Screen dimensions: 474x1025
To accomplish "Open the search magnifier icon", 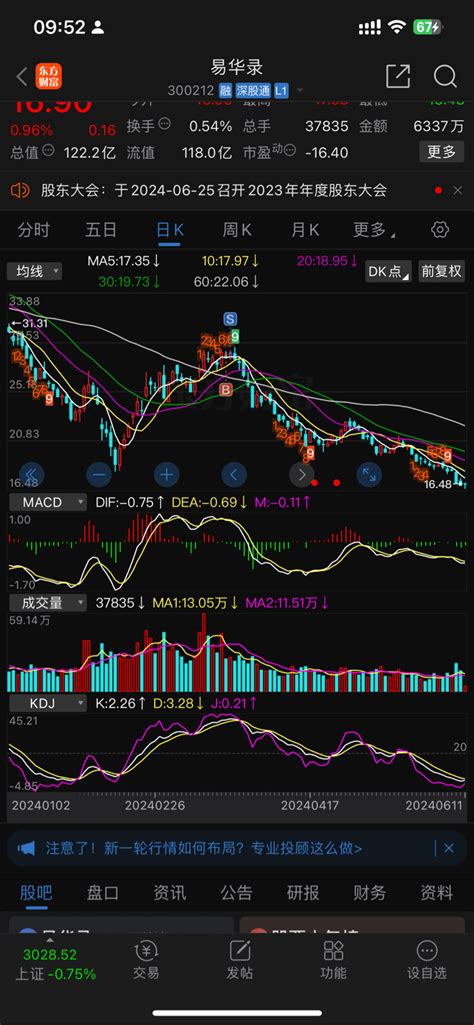I will pyautogui.click(x=445, y=76).
